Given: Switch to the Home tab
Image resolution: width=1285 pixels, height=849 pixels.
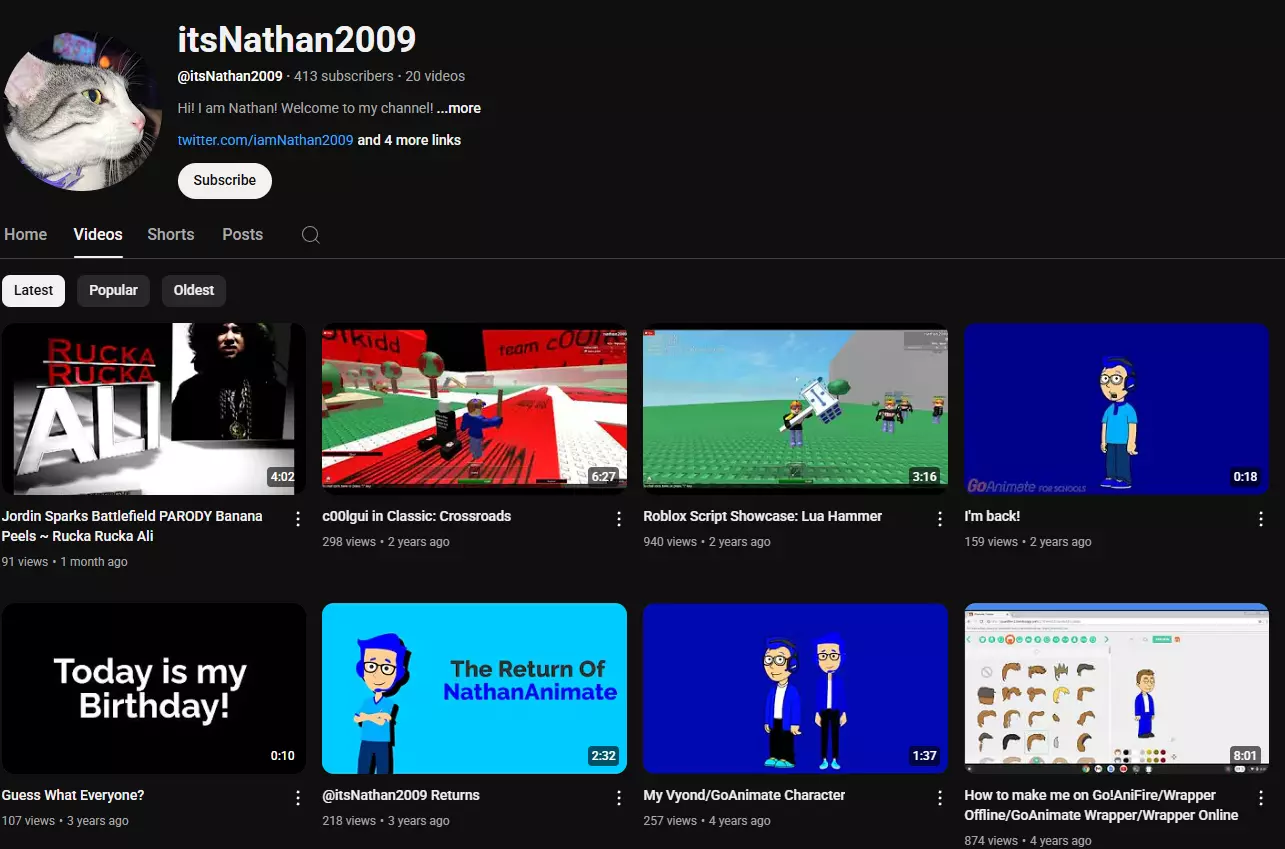Looking at the screenshot, I should click(26, 234).
